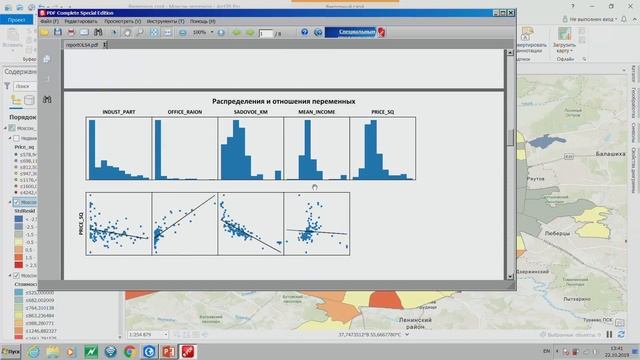Toggle Недвижимость layer visibility checkbox
This screenshot has width=640, height=360.
pos(17,138)
